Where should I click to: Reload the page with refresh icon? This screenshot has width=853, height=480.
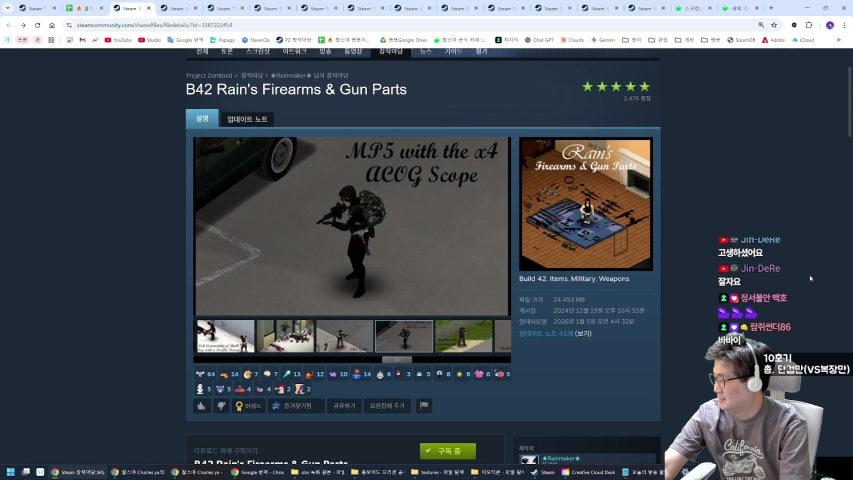[38, 25]
